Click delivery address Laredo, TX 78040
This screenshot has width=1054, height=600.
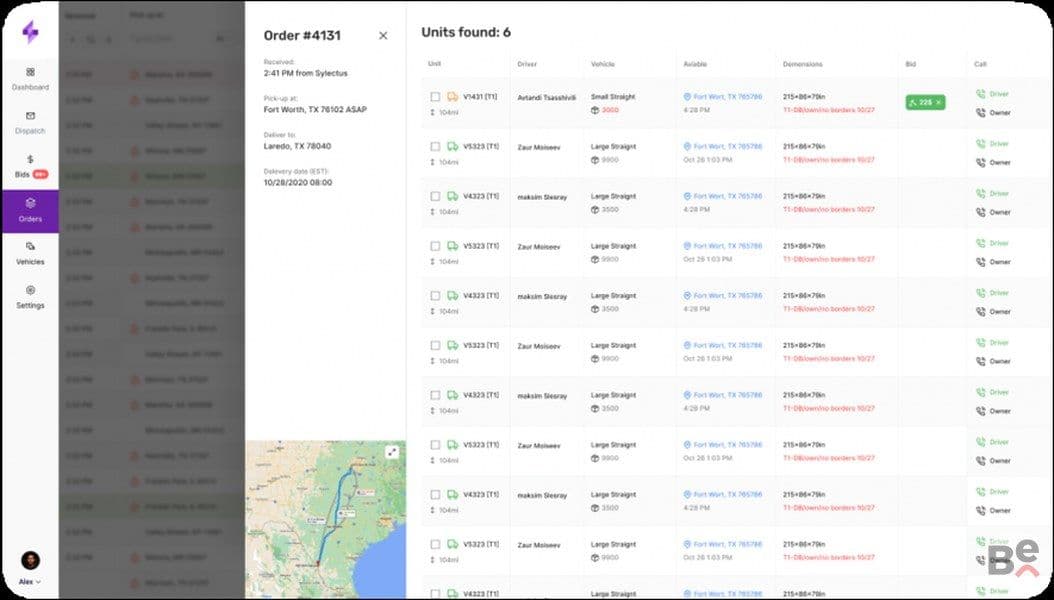click(297, 146)
